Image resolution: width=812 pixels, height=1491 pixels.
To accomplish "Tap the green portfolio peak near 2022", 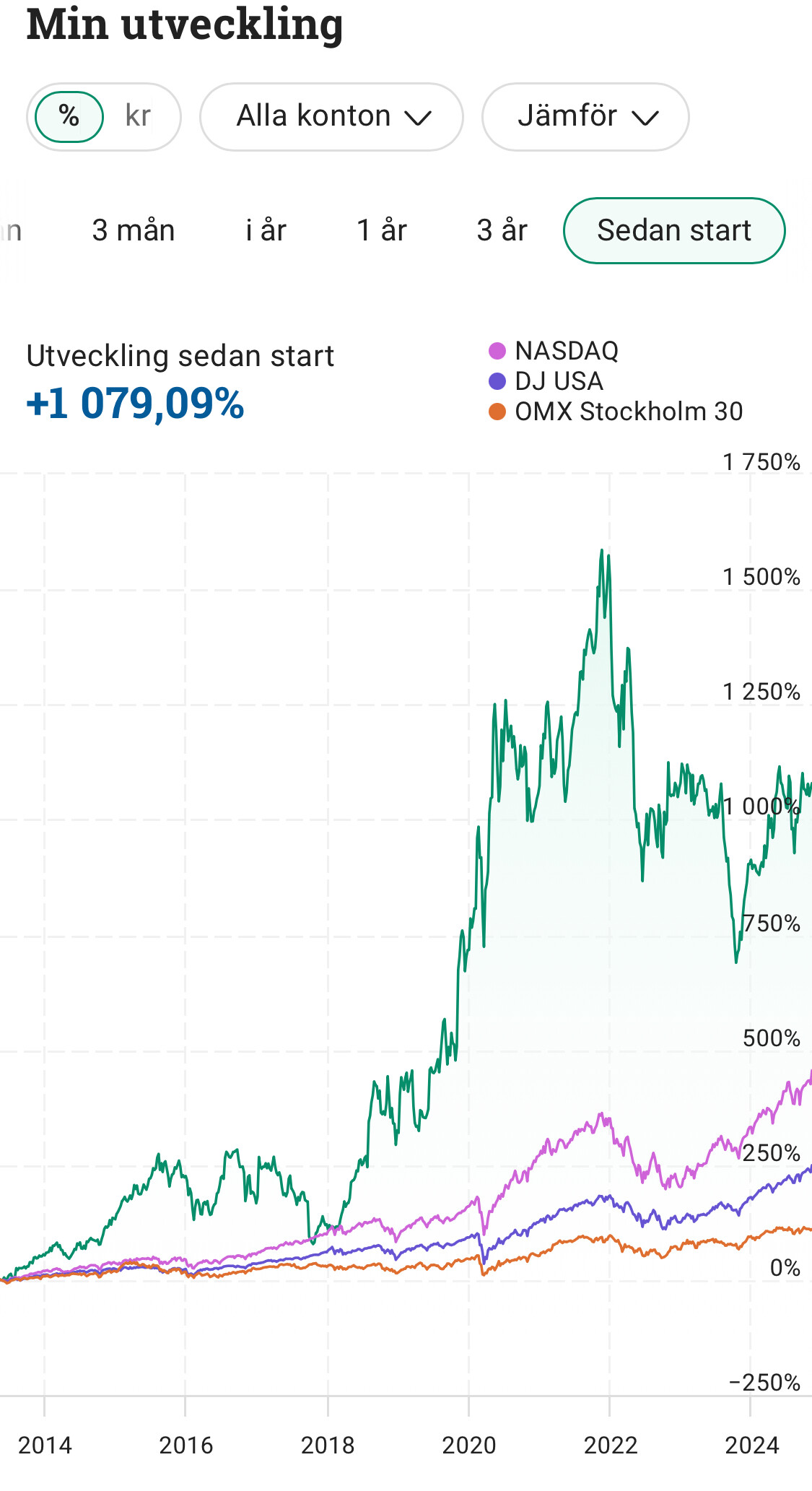I will 602,551.
